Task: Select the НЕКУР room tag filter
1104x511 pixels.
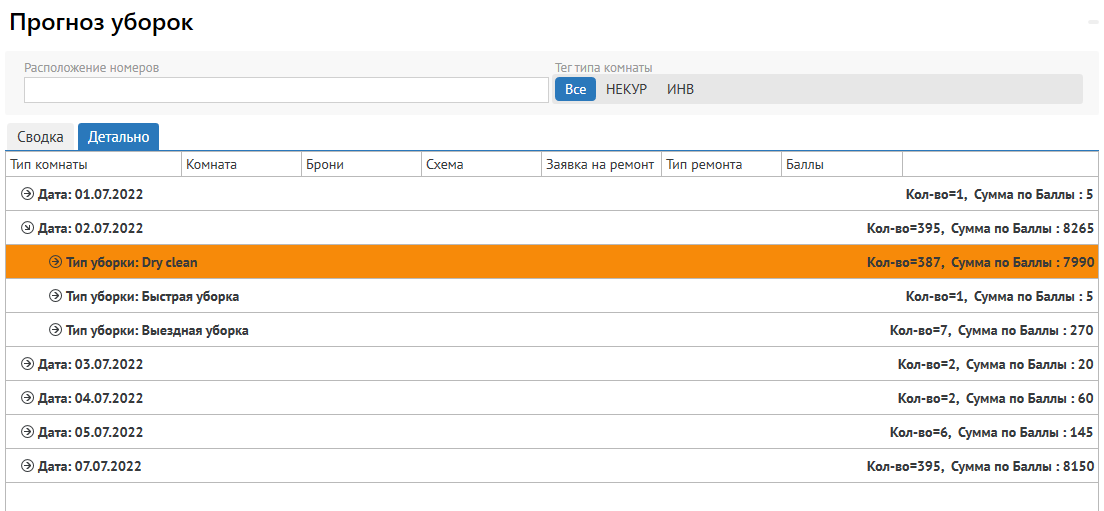Action: (x=627, y=89)
